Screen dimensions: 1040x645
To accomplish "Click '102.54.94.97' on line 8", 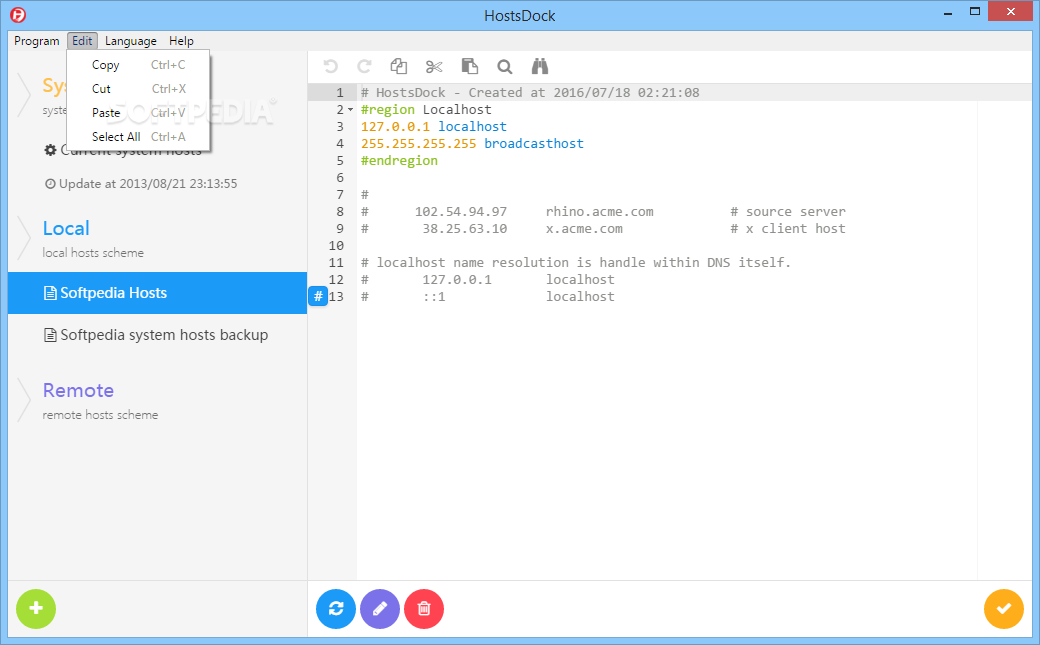I will (461, 212).
